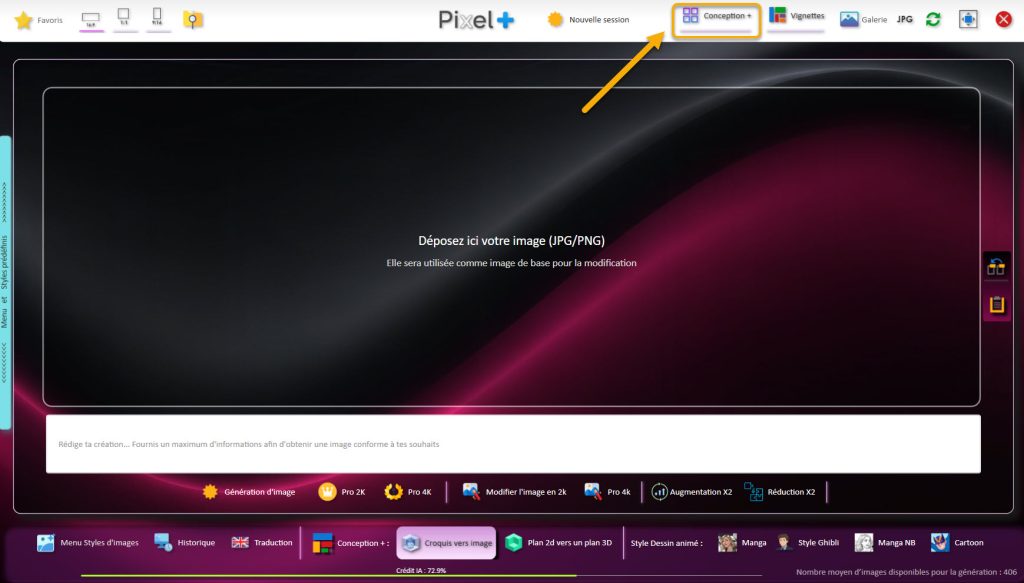Choose Pro 4K generation
Screen dimensions: 1024x583
408,492
